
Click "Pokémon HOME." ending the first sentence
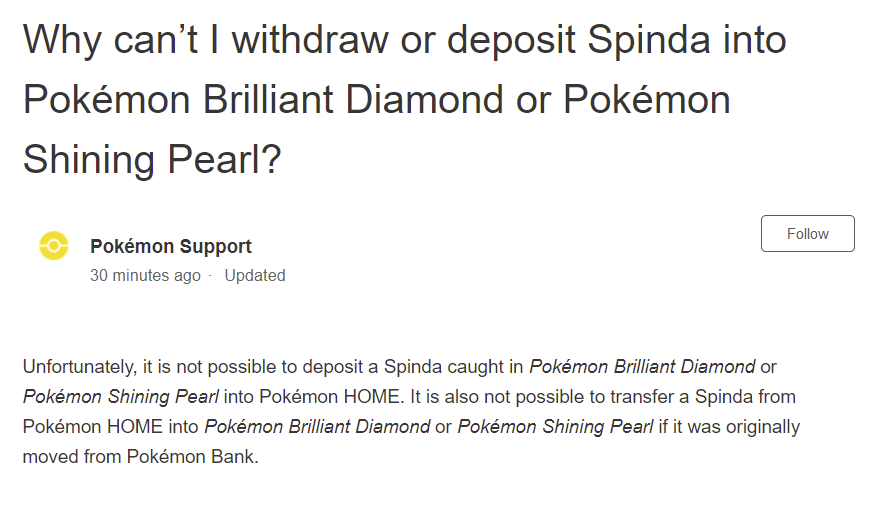click(332, 397)
